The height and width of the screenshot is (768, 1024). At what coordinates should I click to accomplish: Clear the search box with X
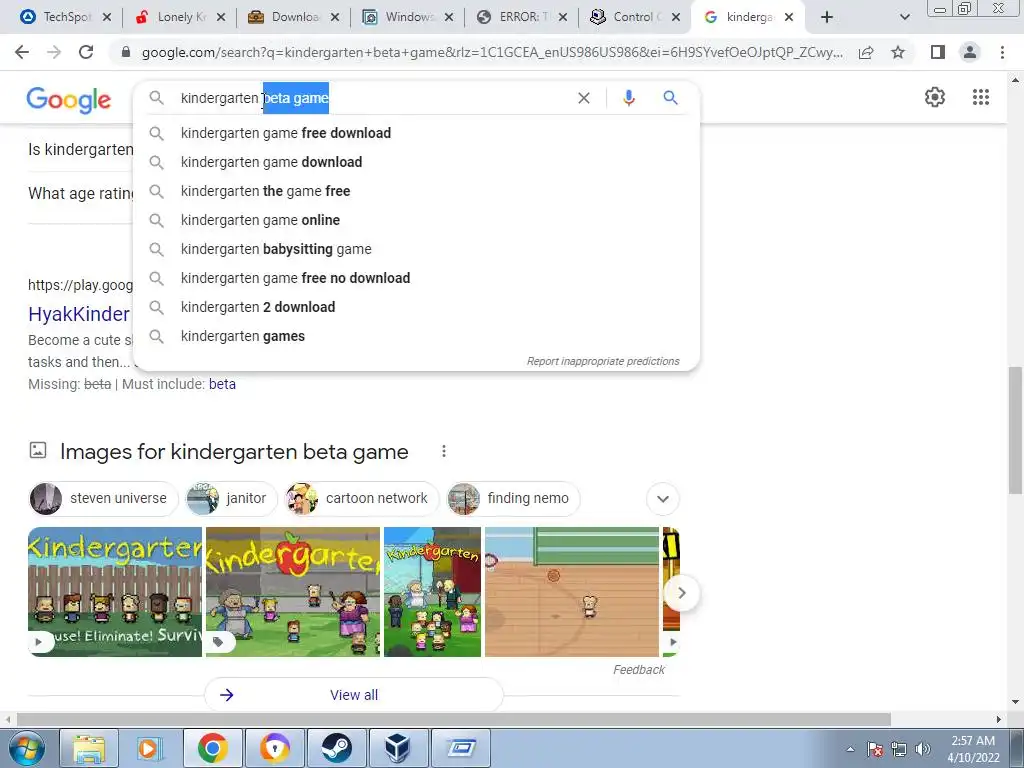click(x=584, y=98)
